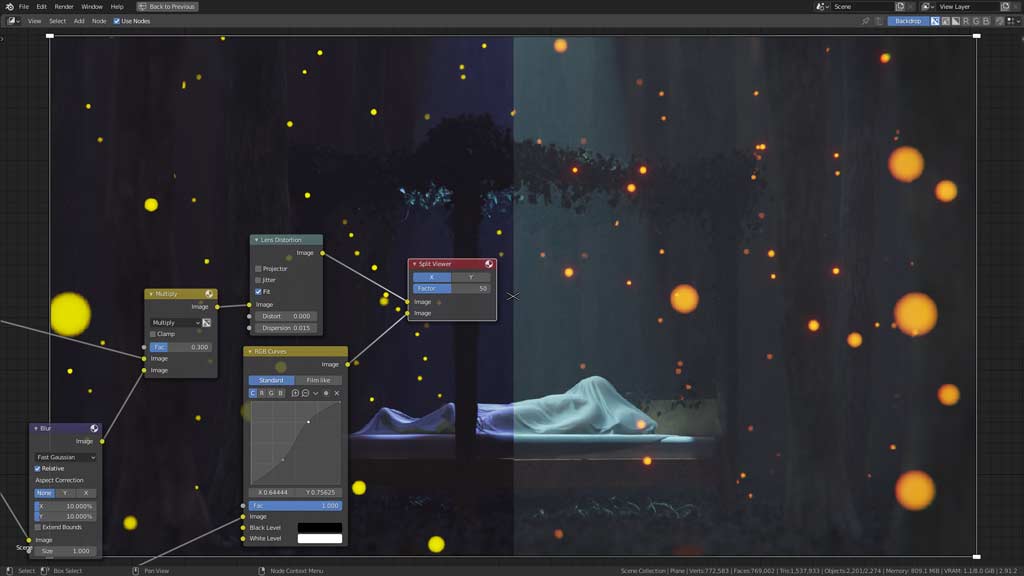
Task: Collapse the Lens Distortion node
Action: (256, 240)
